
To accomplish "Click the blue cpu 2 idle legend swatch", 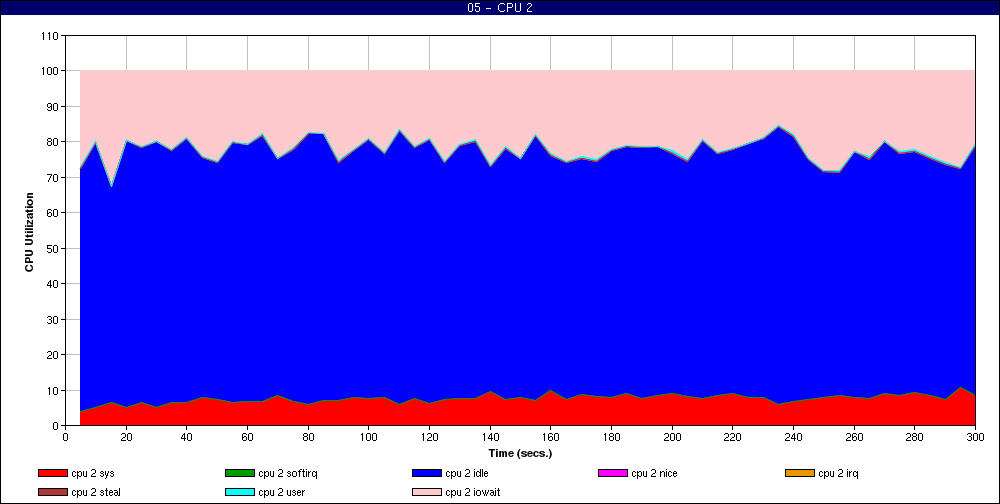I will [427, 473].
